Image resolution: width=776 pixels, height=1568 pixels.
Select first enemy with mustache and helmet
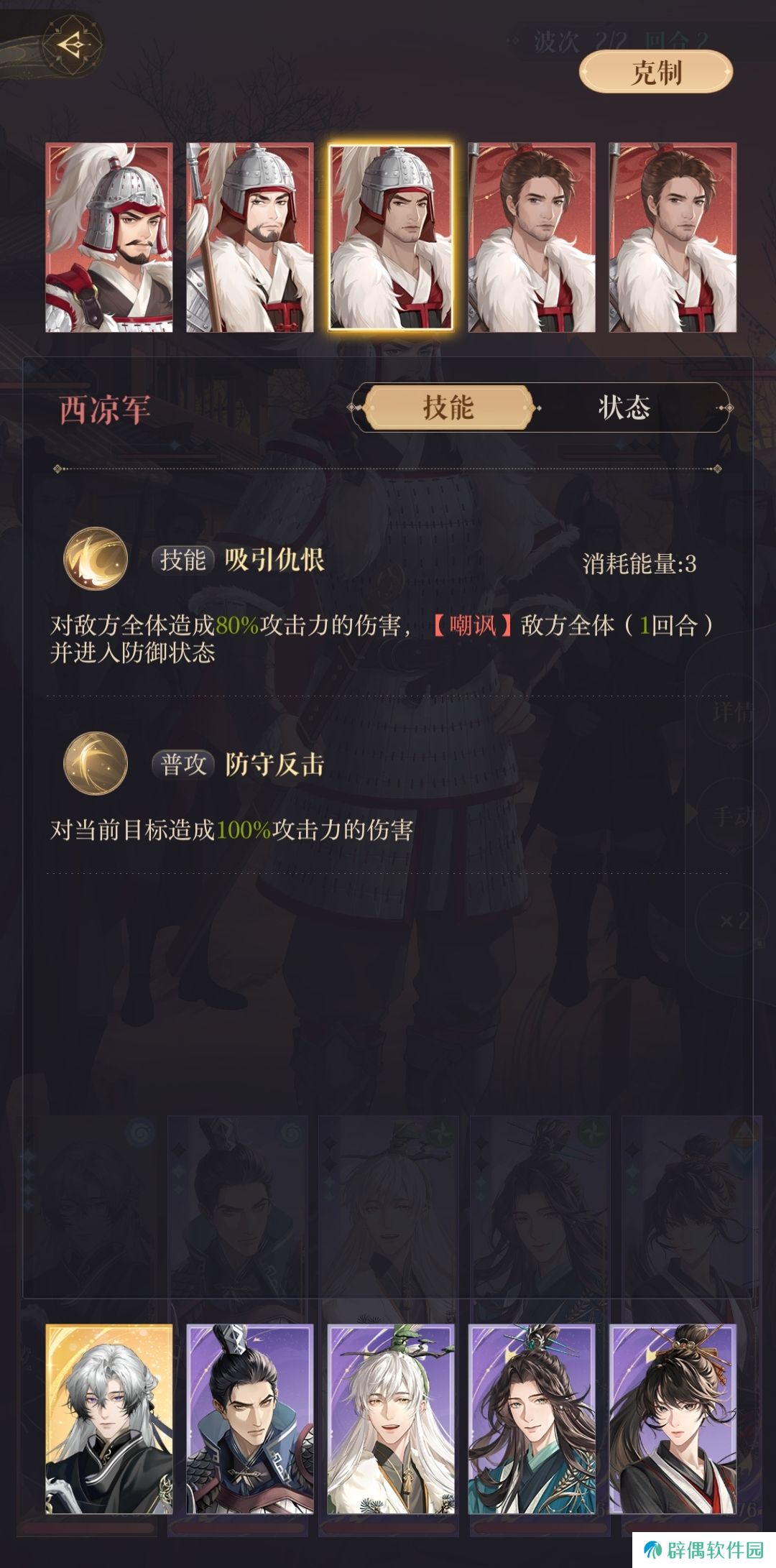pos(109,237)
